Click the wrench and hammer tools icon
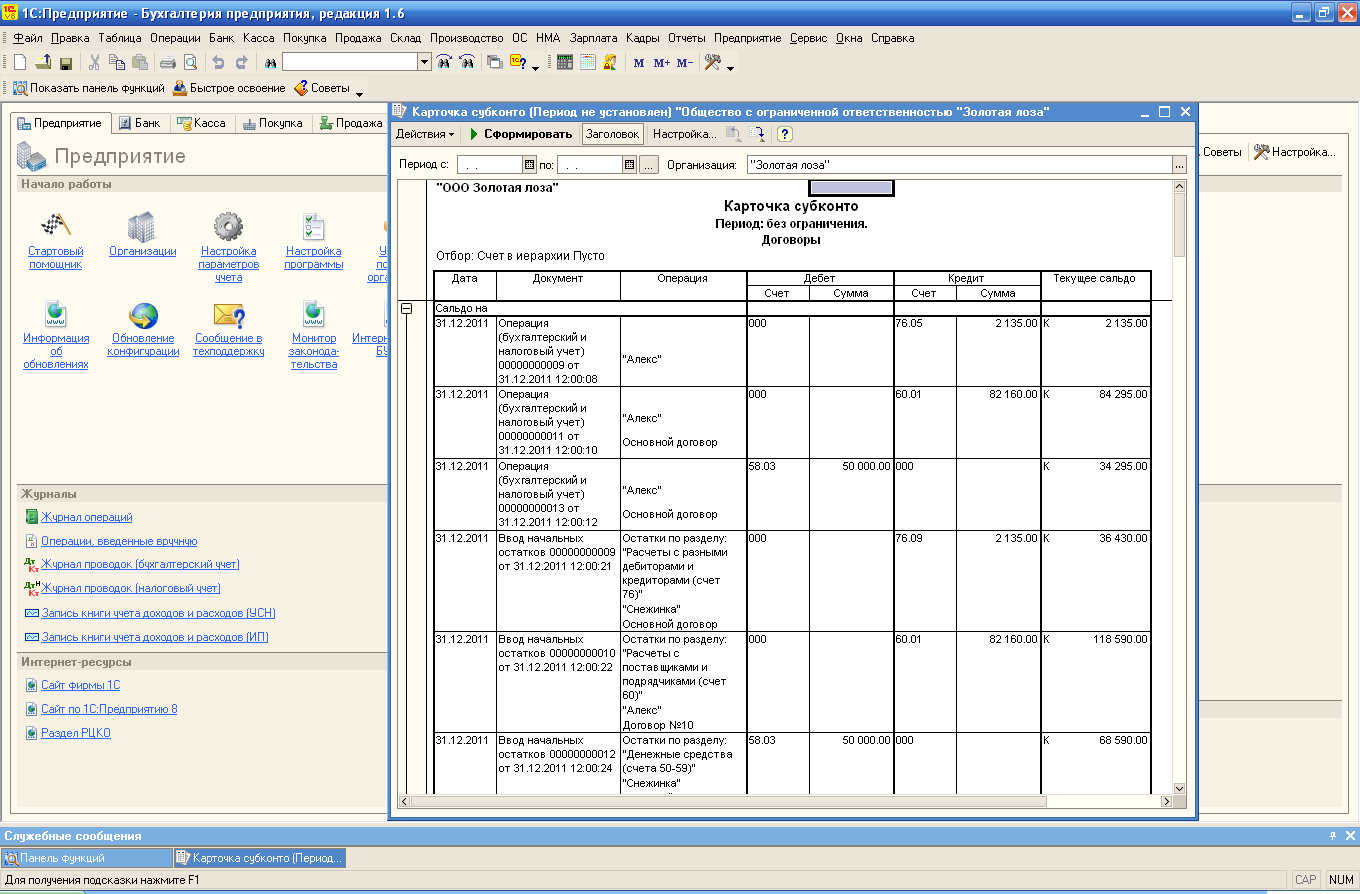This screenshot has width=1360, height=894. [713, 62]
